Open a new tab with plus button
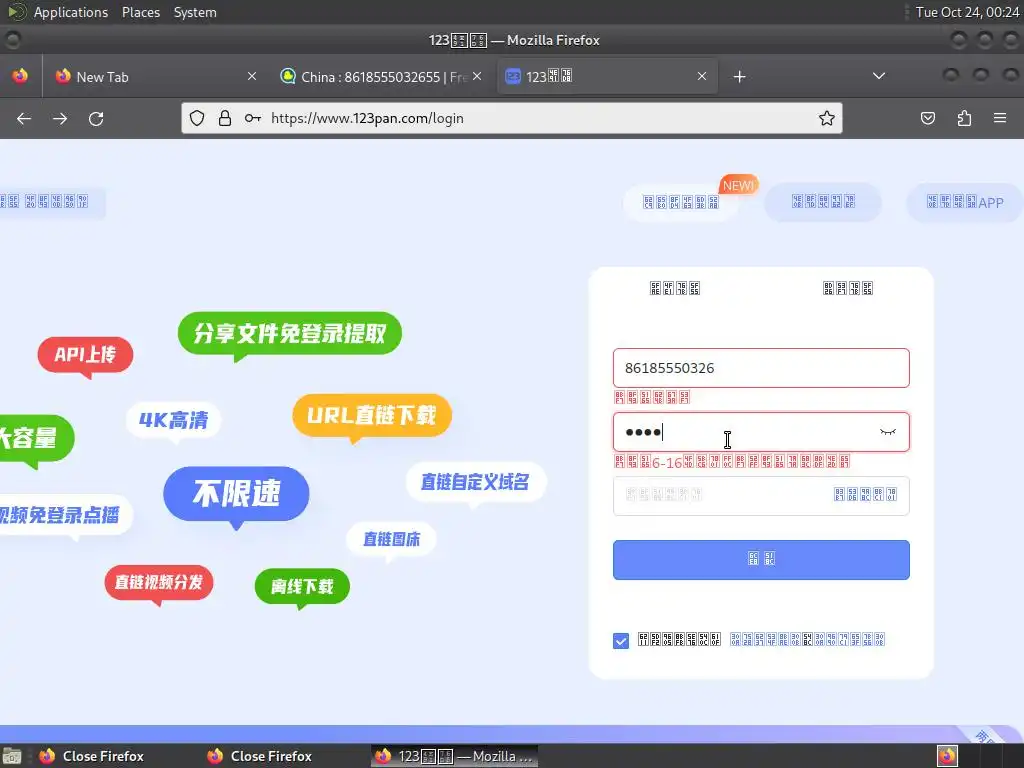The height and width of the screenshot is (768, 1024). (739, 77)
